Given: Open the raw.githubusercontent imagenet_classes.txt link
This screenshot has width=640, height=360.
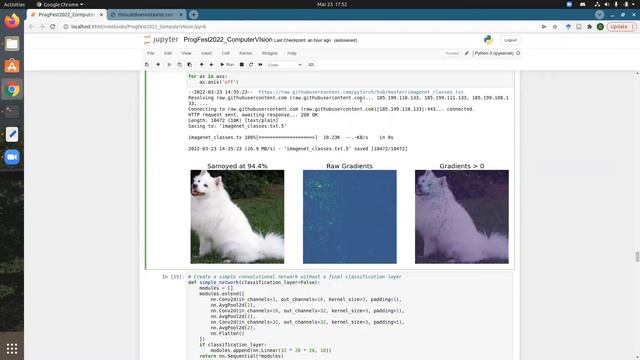Looking at the screenshot, I should [361, 92].
